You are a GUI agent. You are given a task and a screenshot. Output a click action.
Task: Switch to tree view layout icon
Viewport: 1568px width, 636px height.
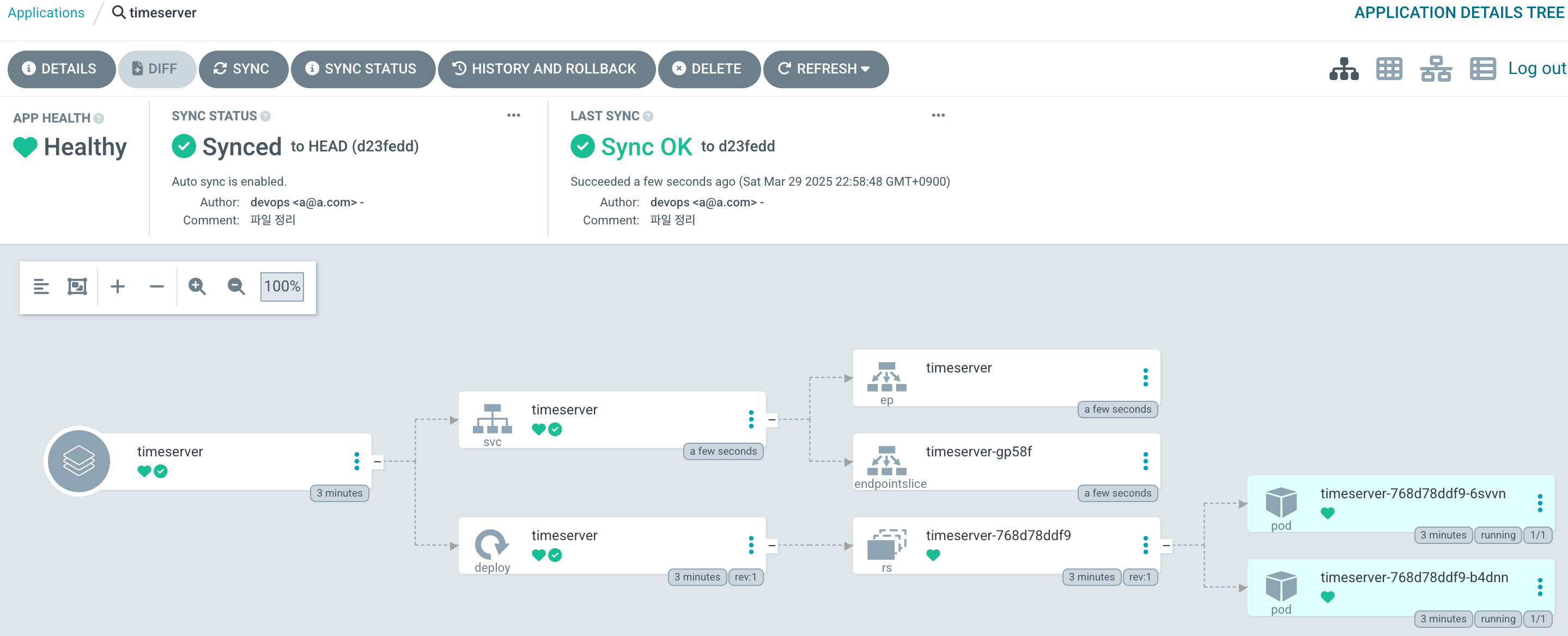(1344, 69)
